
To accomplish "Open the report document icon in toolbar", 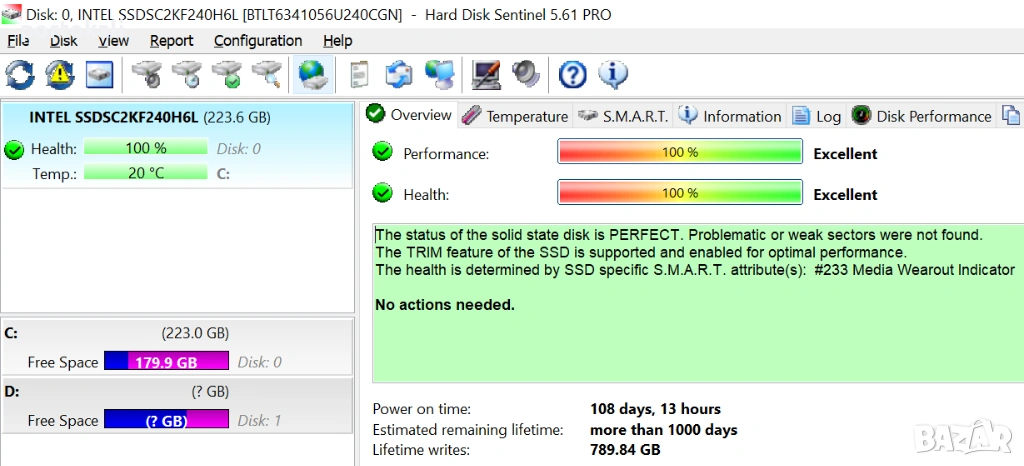I will pos(359,74).
